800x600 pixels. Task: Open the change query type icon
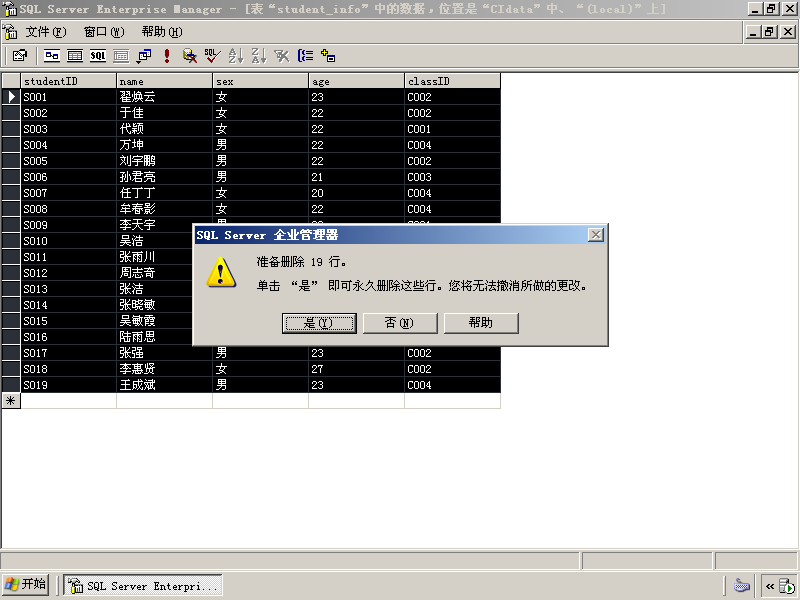pyautogui.click(x=144, y=56)
